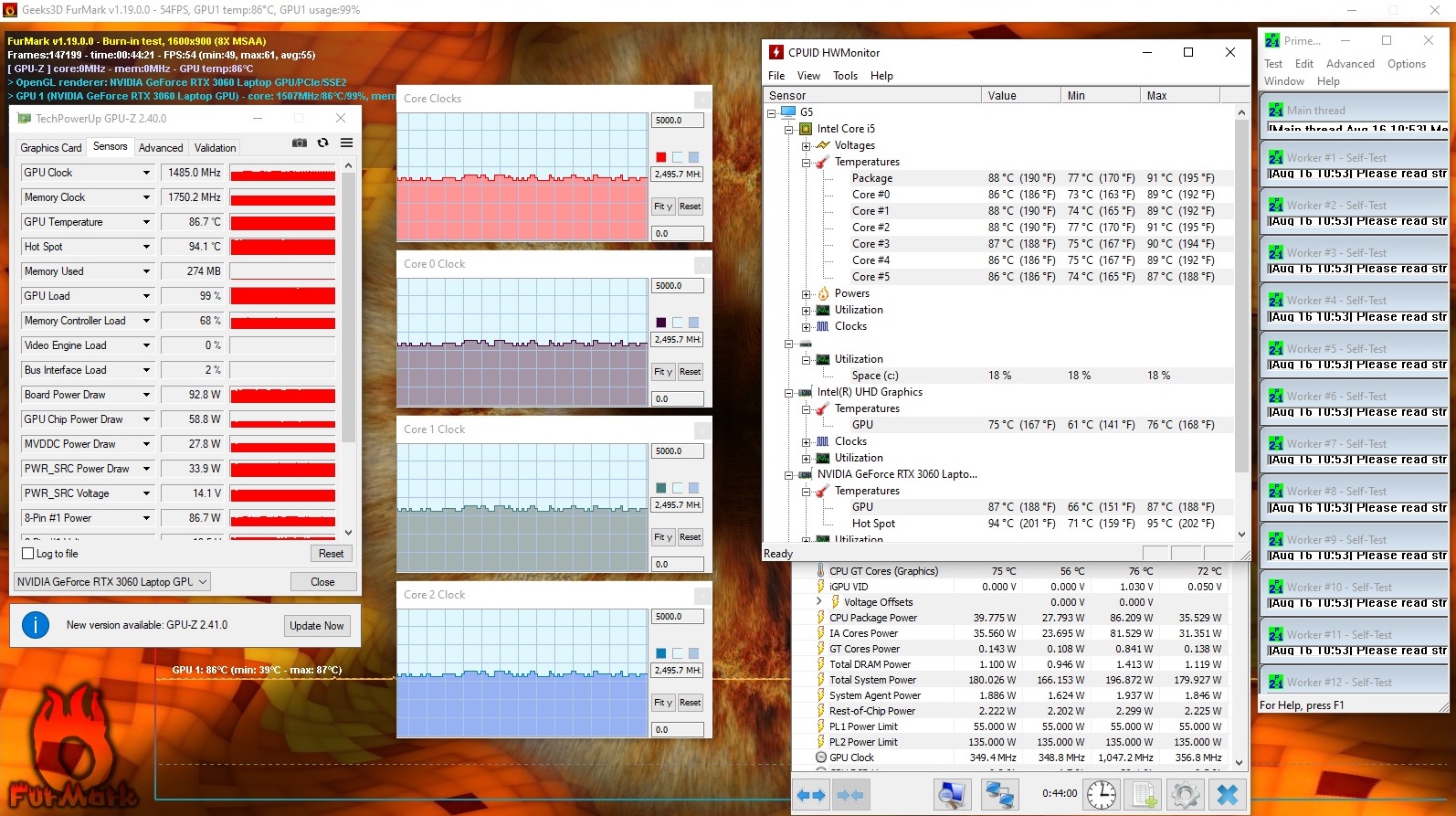Click the expand arrows icon in HWiNFO toolbar

[810, 796]
